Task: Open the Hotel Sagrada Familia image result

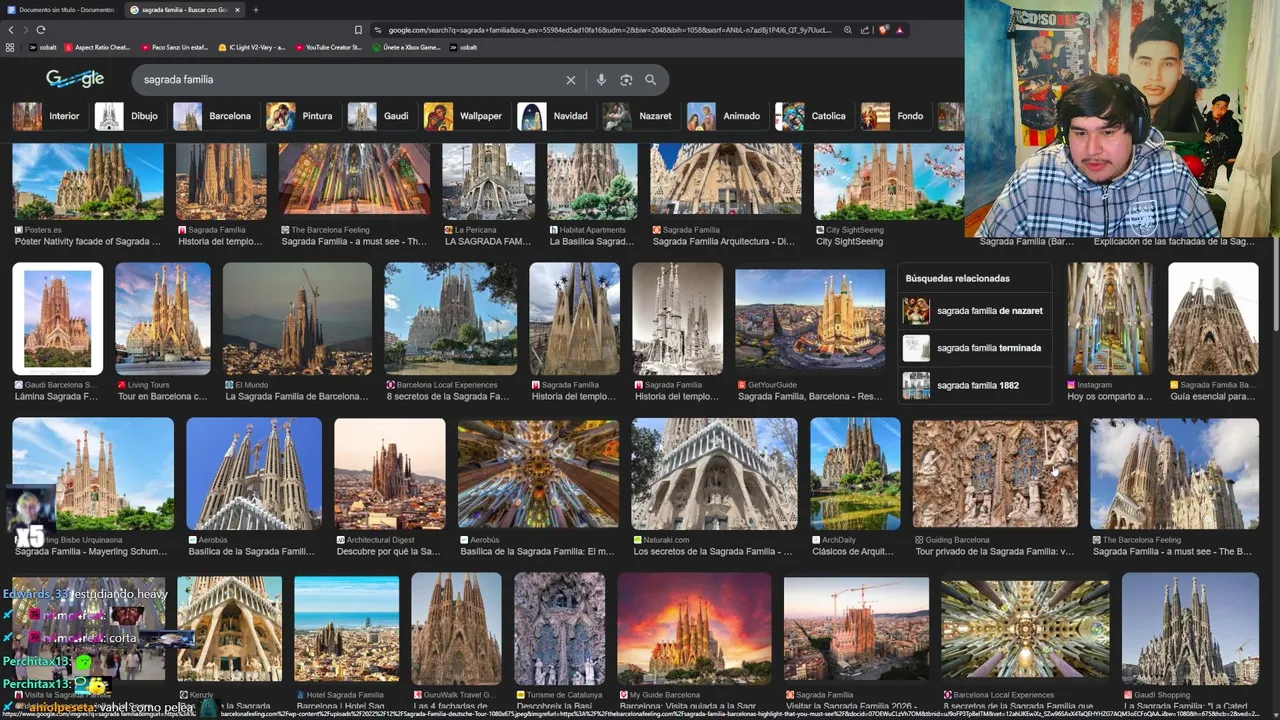Action: tap(346, 629)
